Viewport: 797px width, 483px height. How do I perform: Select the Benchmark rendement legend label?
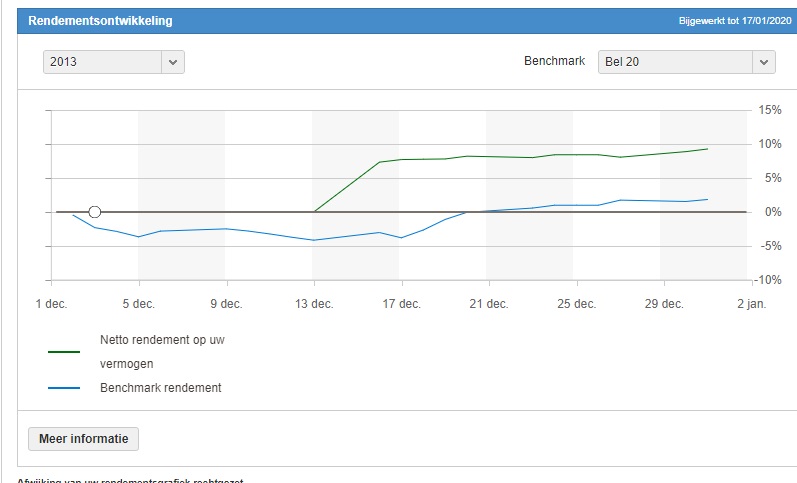pyautogui.click(x=161, y=388)
